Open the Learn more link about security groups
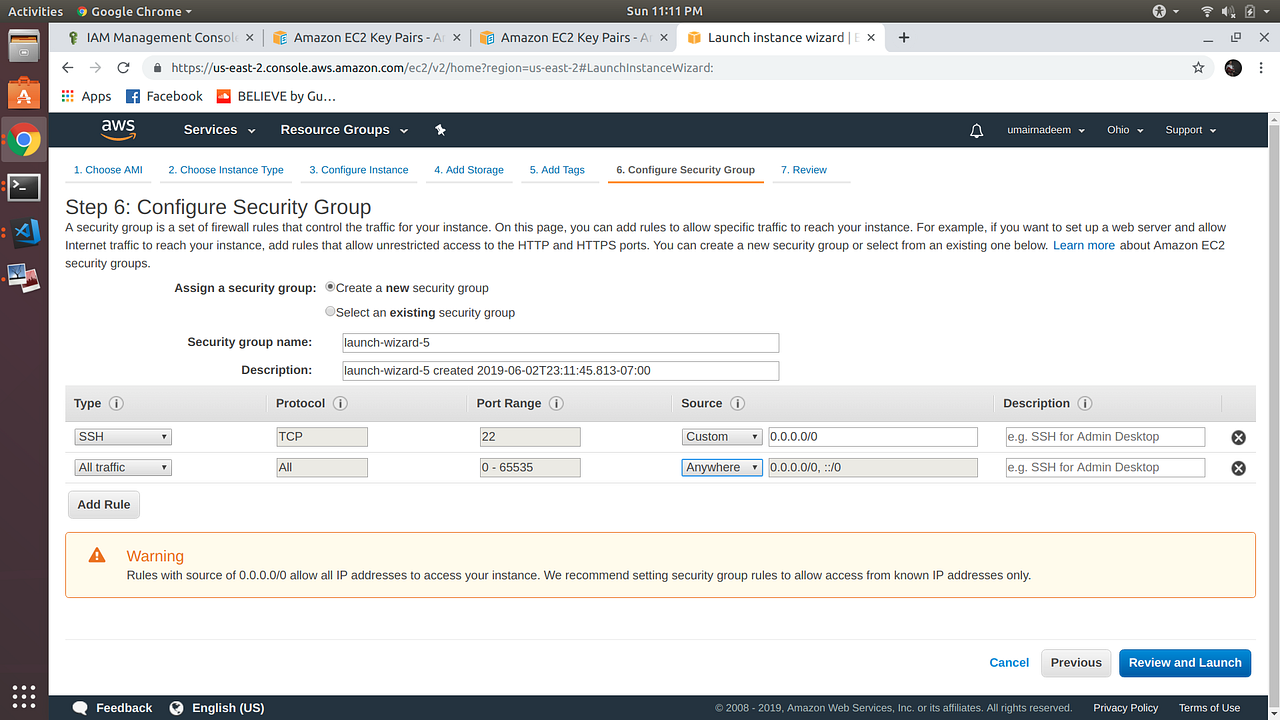This screenshot has height=720, width=1280. (x=1083, y=245)
